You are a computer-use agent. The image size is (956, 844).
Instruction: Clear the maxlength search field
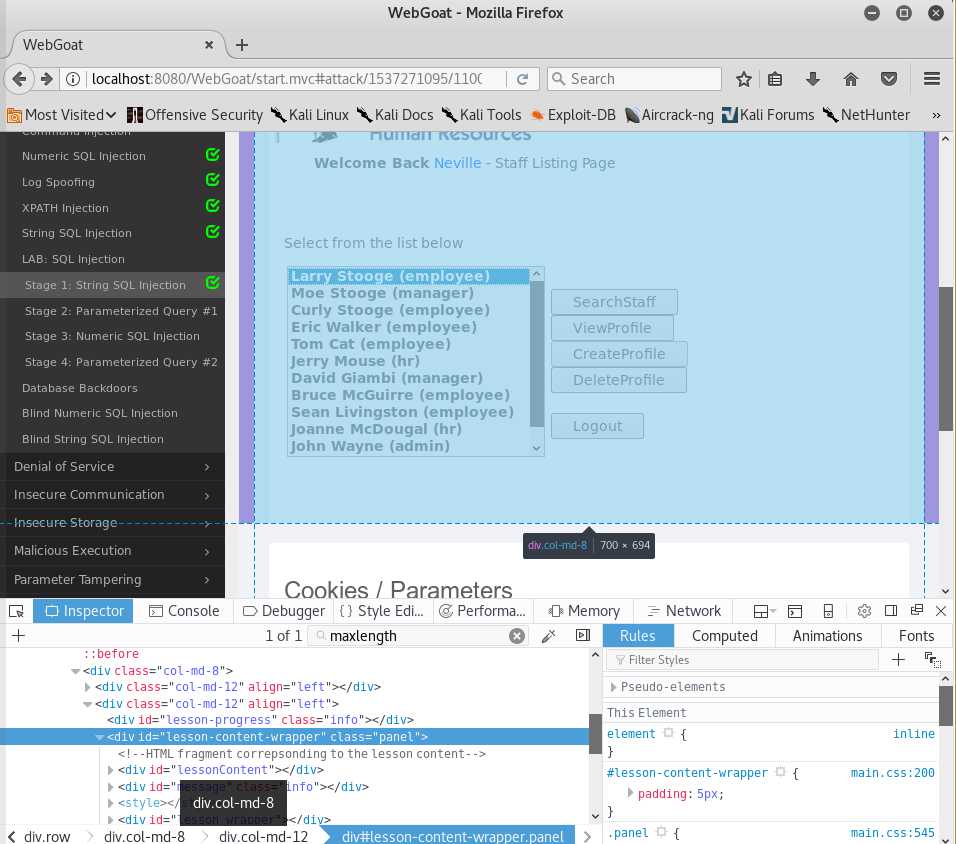point(516,636)
